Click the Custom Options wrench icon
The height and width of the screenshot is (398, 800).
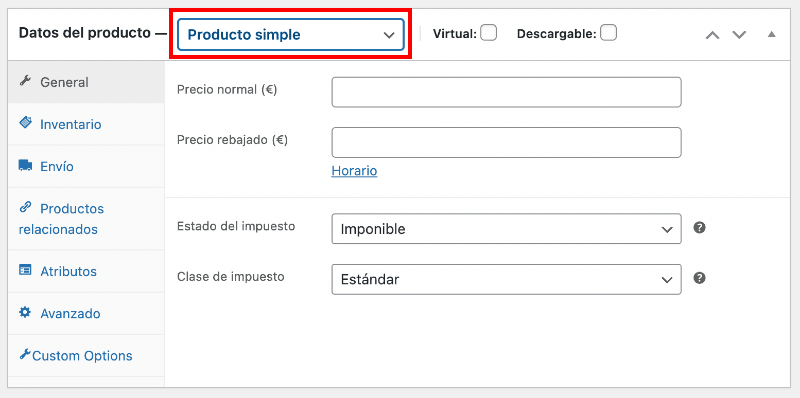pyautogui.click(x=24, y=354)
